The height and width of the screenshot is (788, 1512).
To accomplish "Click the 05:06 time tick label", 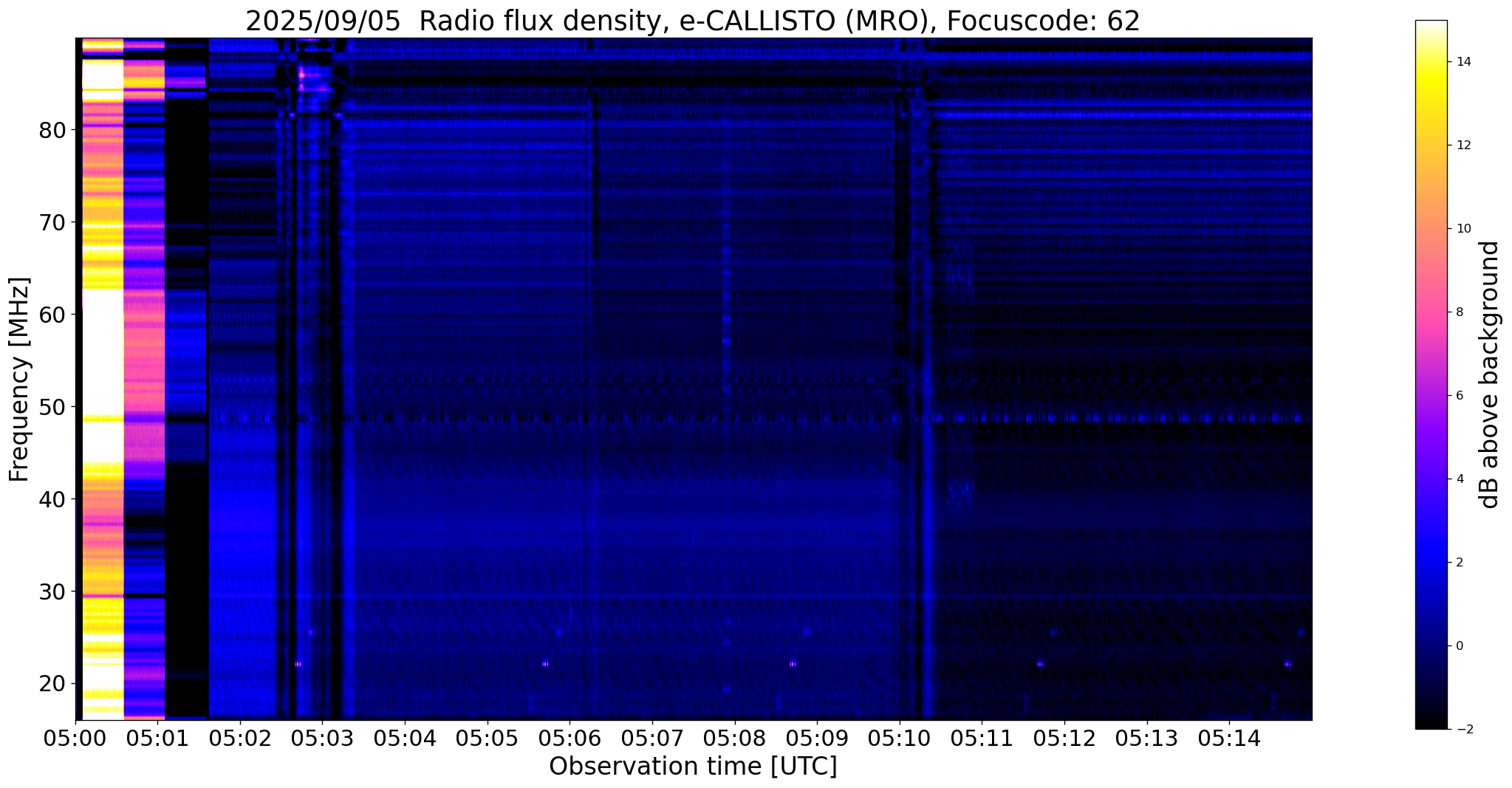I will [569, 739].
